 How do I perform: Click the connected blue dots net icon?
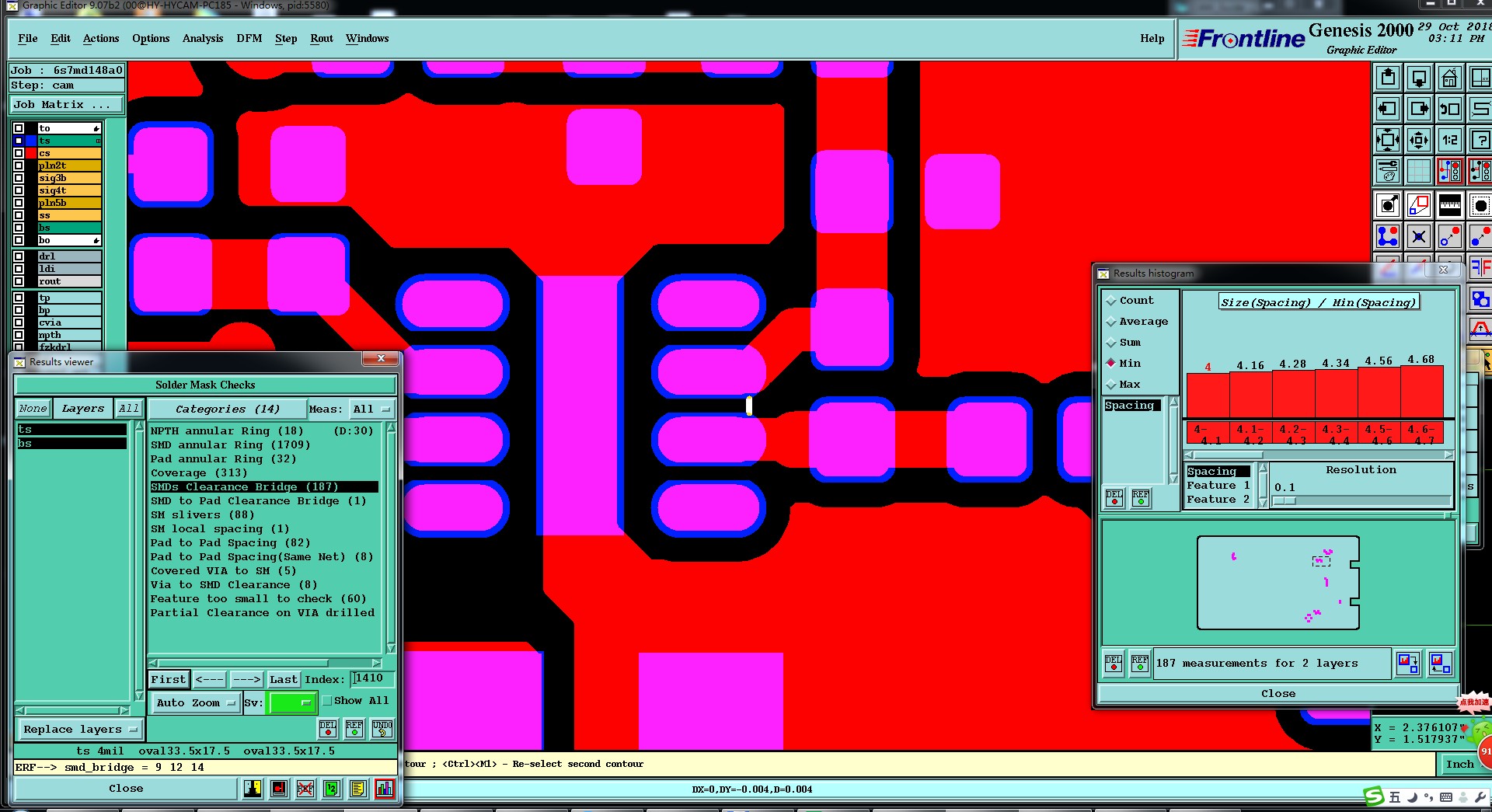click(x=1388, y=236)
